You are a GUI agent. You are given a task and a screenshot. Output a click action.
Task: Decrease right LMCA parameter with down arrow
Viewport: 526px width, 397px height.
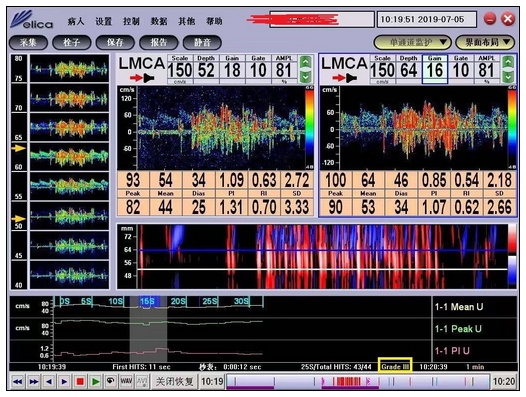(x=508, y=77)
